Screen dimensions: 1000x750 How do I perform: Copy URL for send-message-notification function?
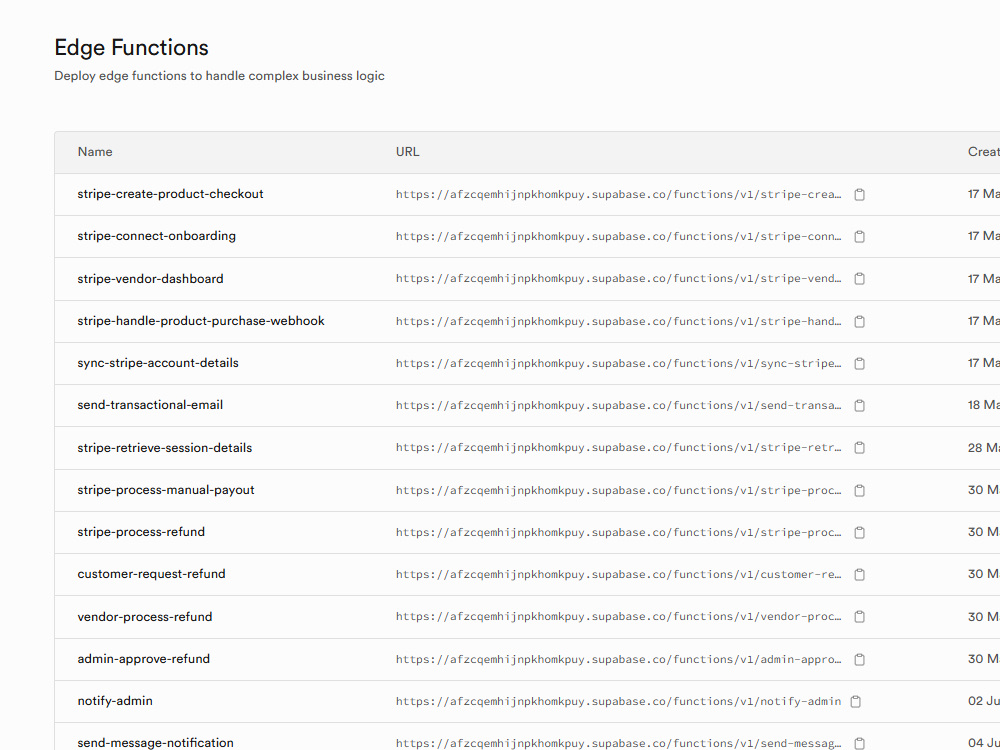(859, 744)
